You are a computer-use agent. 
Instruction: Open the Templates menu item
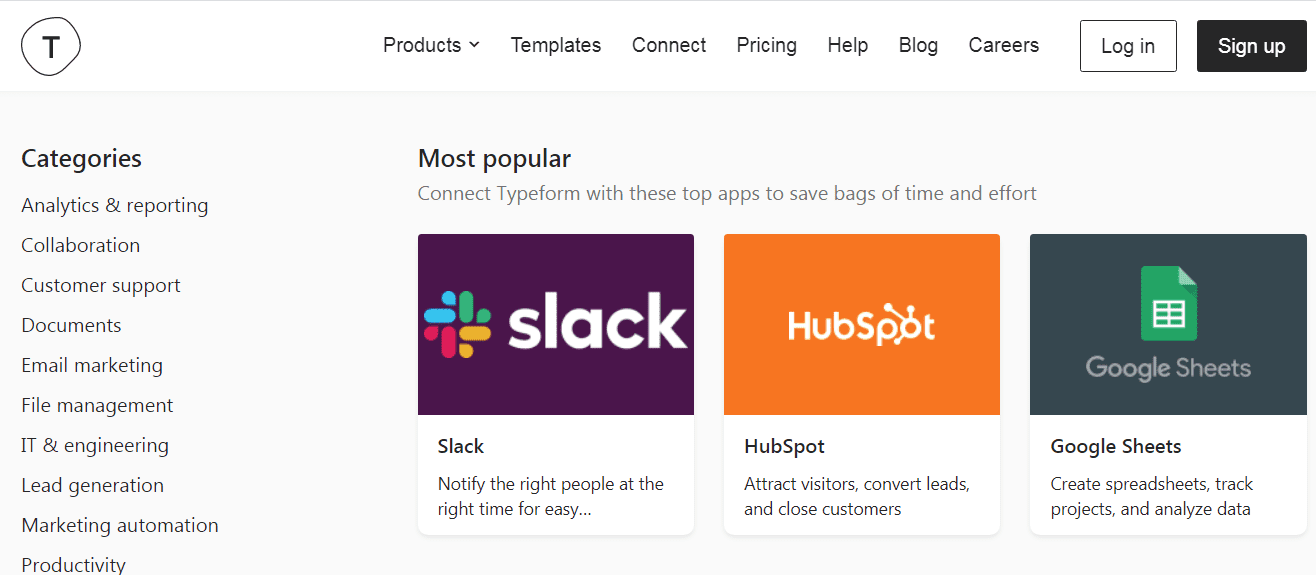556,45
